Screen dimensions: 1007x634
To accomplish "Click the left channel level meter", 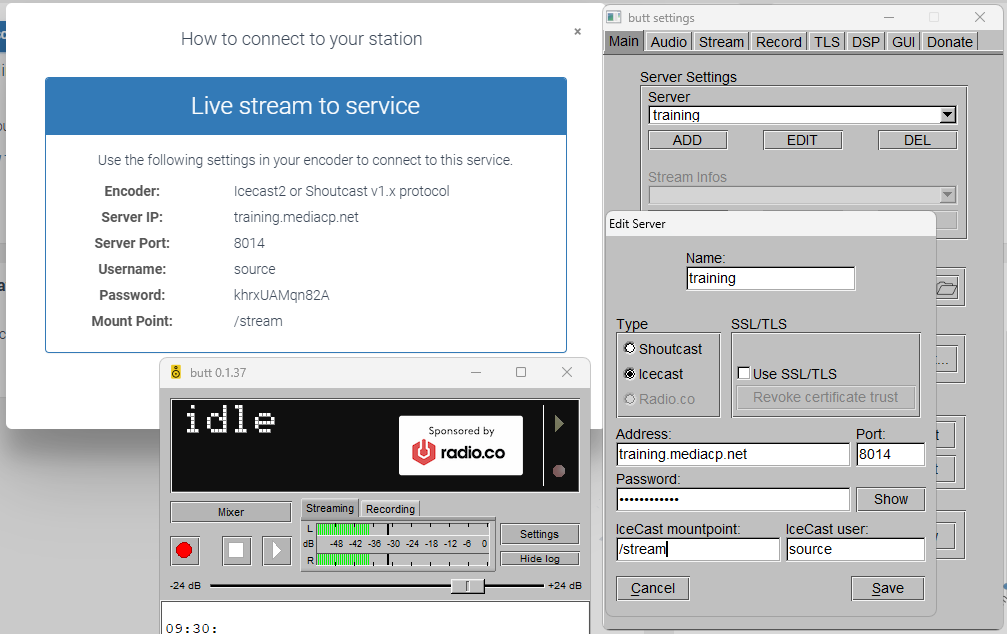I will point(402,529).
